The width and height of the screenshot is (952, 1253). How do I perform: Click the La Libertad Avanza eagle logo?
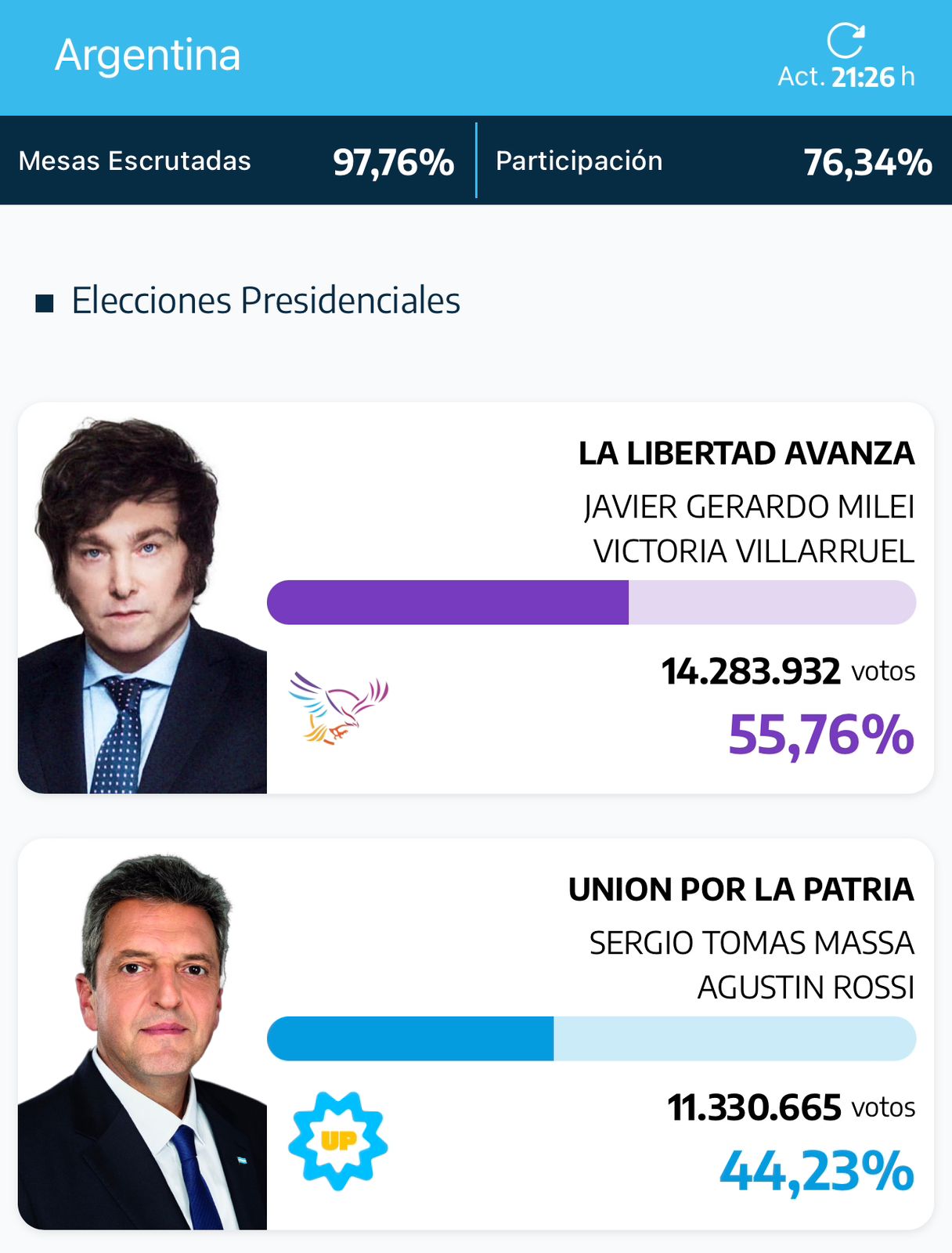338,708
